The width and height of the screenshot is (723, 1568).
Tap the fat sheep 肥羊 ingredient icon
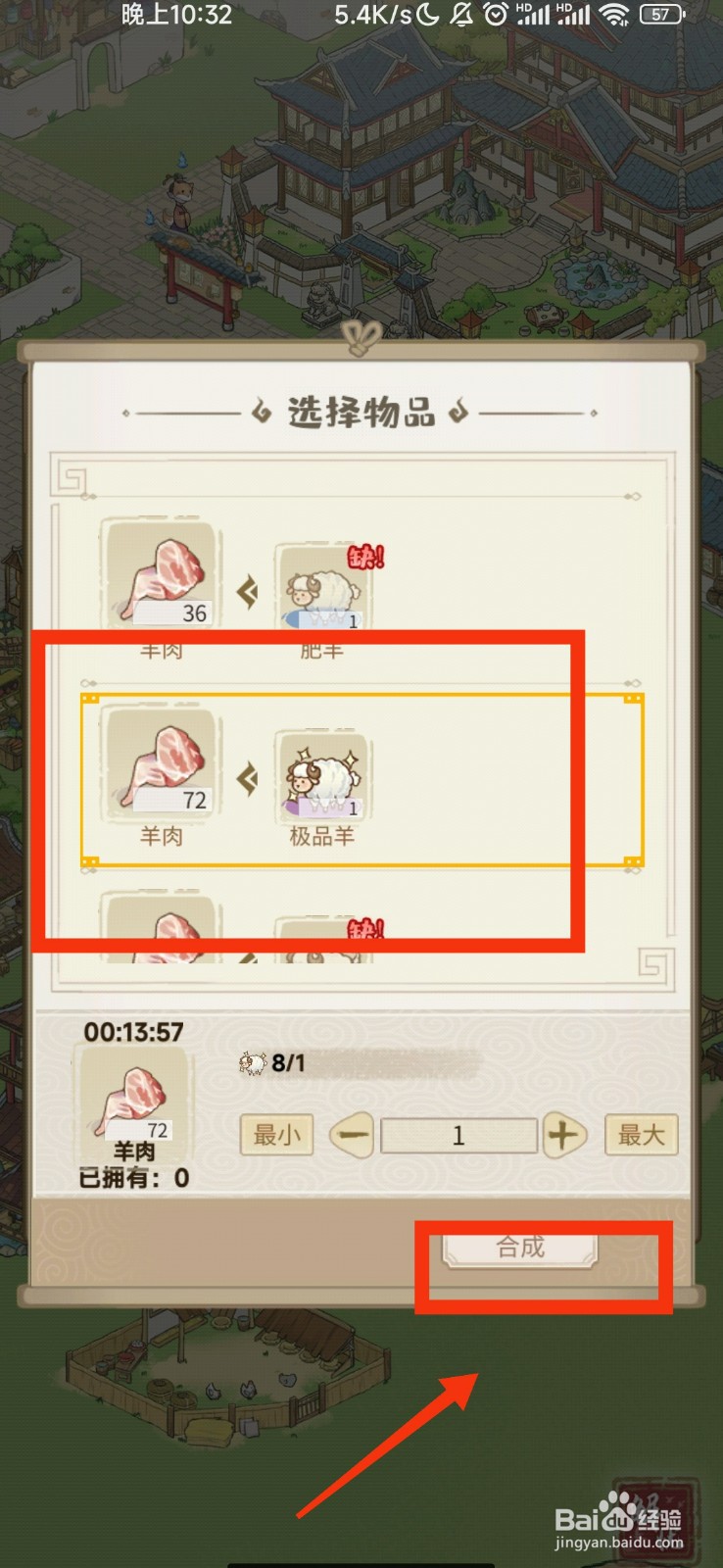pos(323,588)
